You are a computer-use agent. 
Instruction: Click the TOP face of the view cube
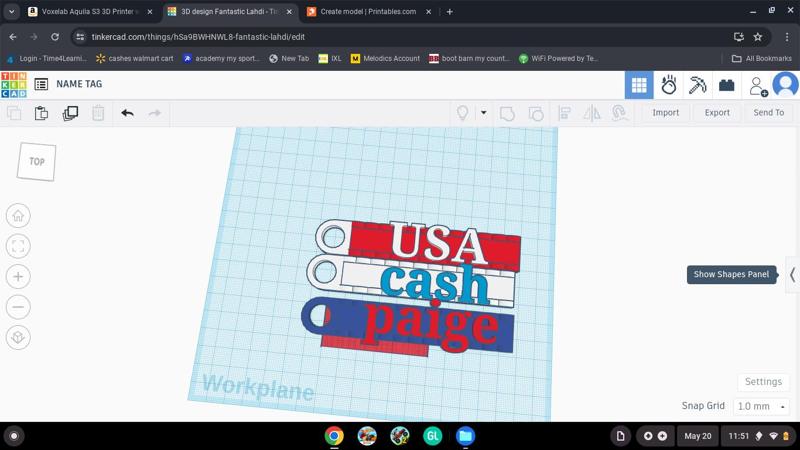pos(36,162)
